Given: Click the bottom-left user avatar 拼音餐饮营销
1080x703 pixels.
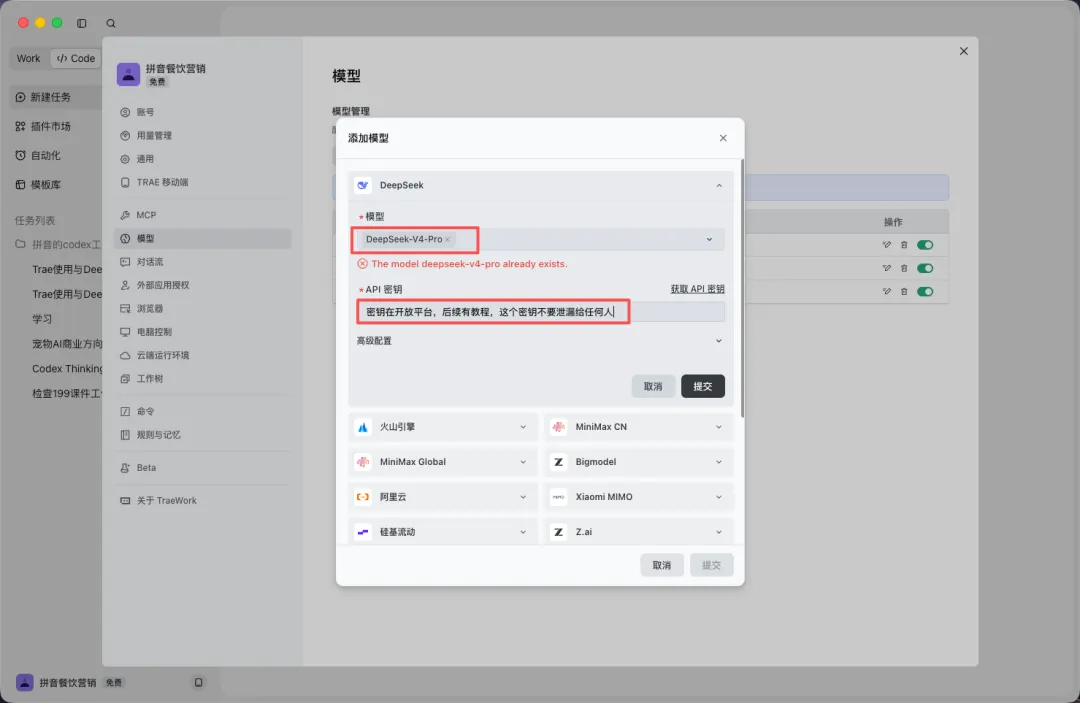Looking at the screenshot, I should [x=25, y=682].
